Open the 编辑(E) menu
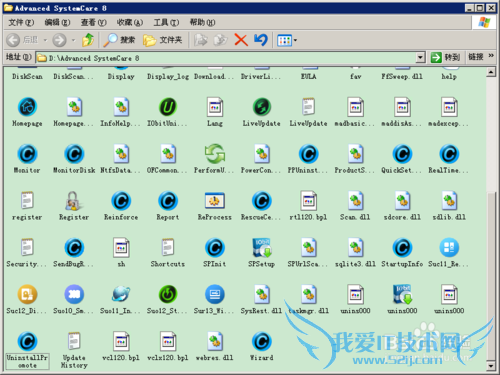 coord(57,22)
